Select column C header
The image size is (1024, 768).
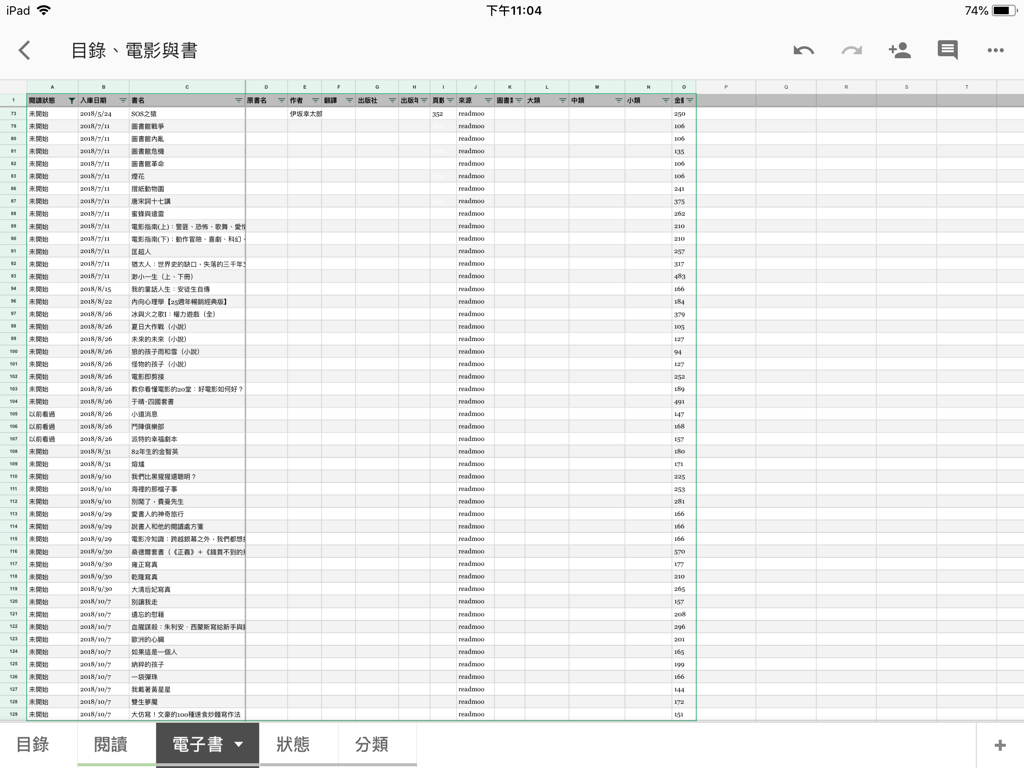click(x=187, y=87)
